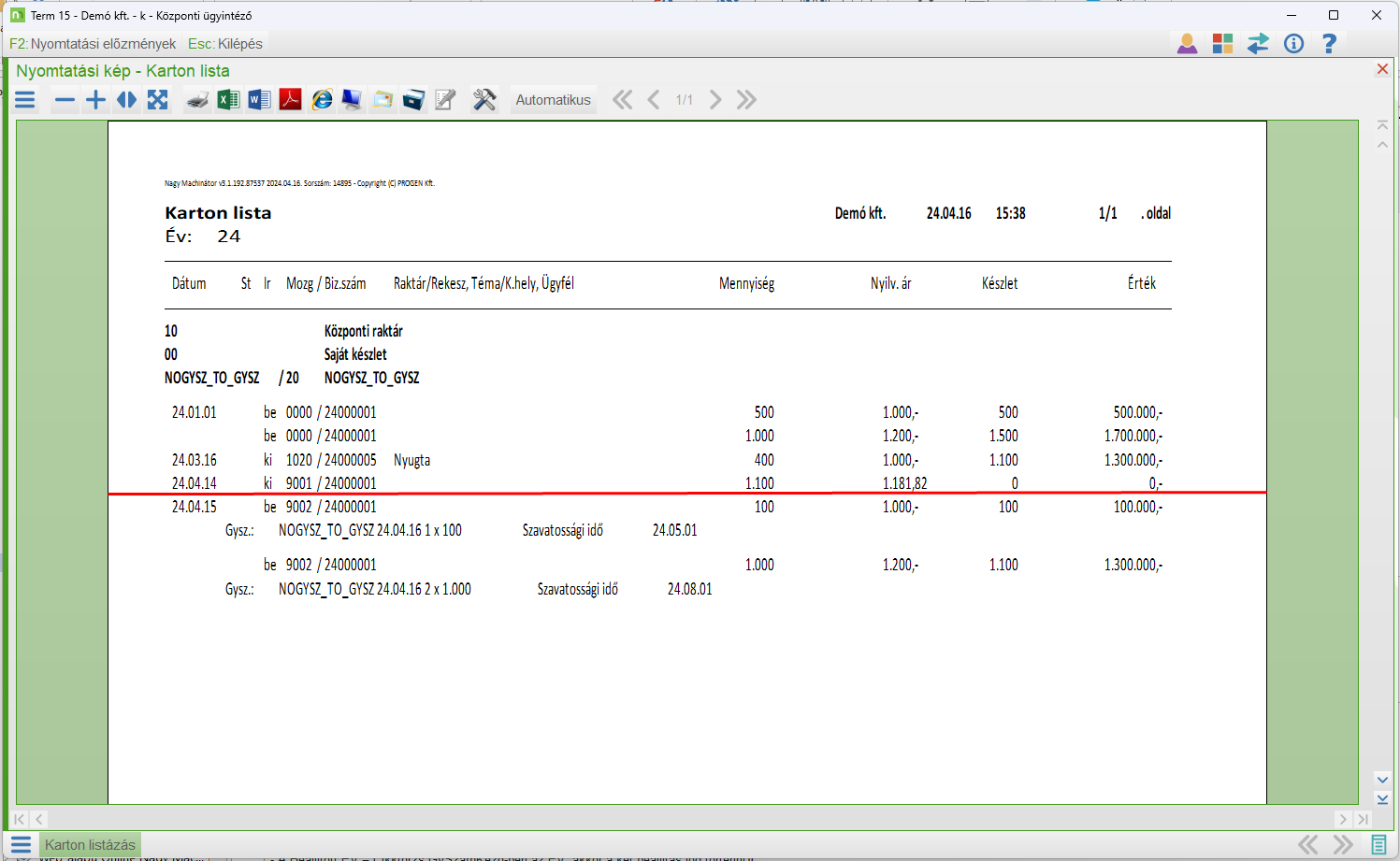Click the Automatikus button
Viewport: 1400px width, 861px height.
(553, 100)
